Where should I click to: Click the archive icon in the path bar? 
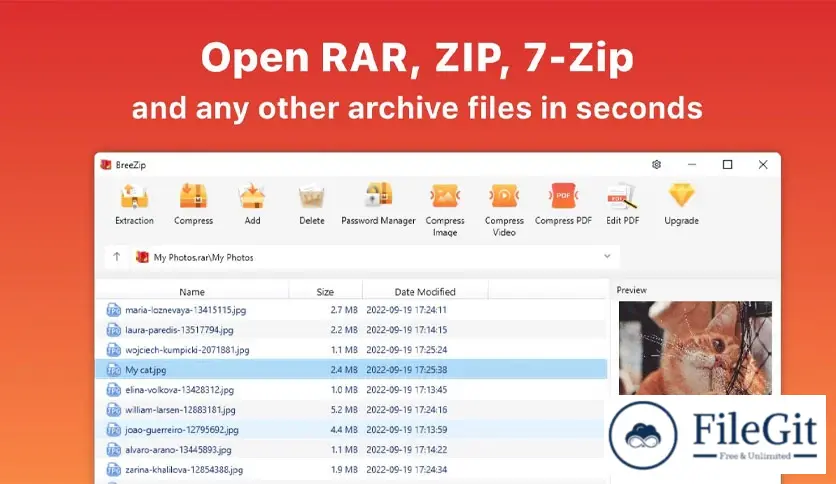click(142, 257)
